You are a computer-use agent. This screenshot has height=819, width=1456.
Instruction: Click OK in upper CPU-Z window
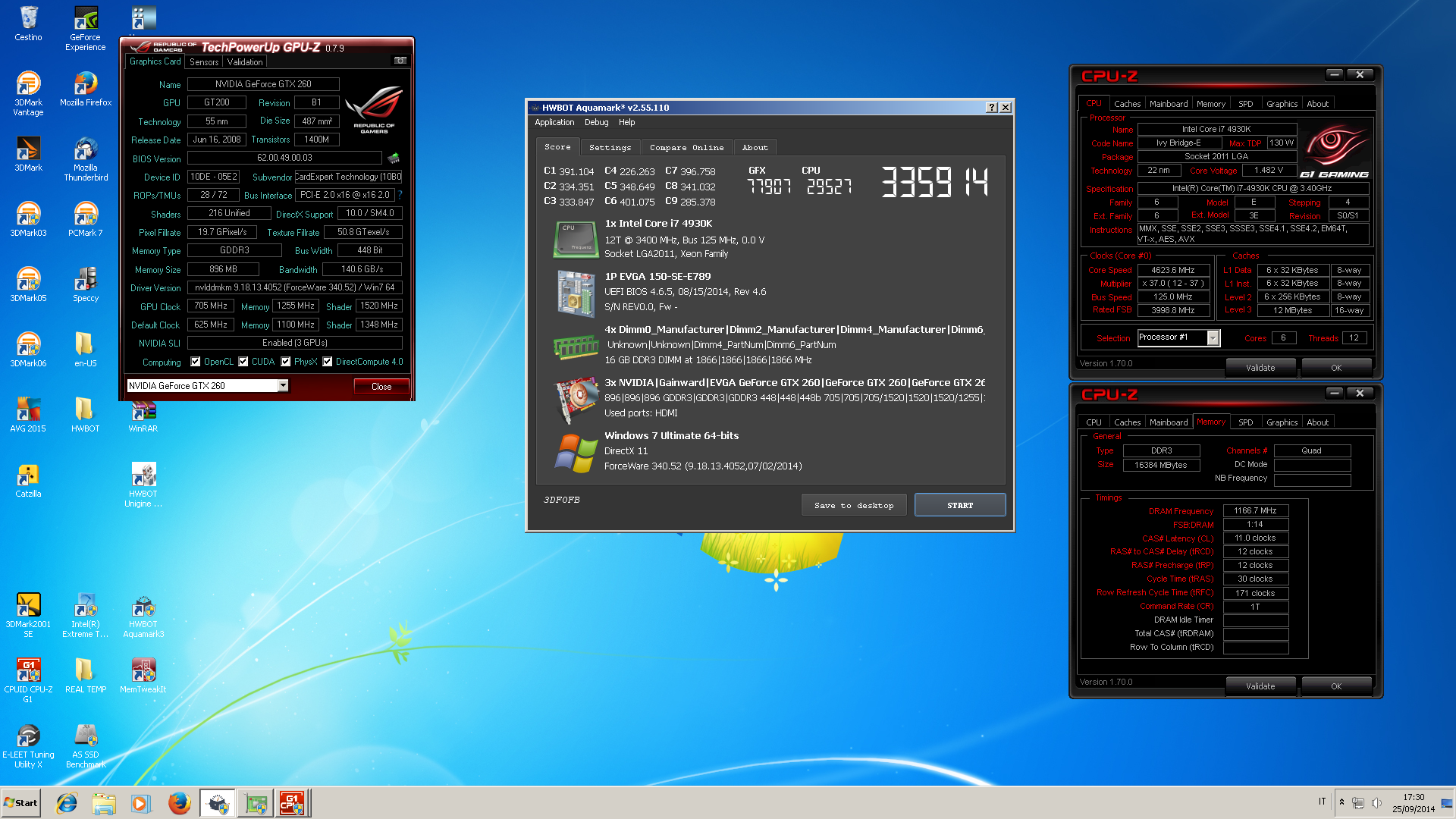tap(1336, 368)
